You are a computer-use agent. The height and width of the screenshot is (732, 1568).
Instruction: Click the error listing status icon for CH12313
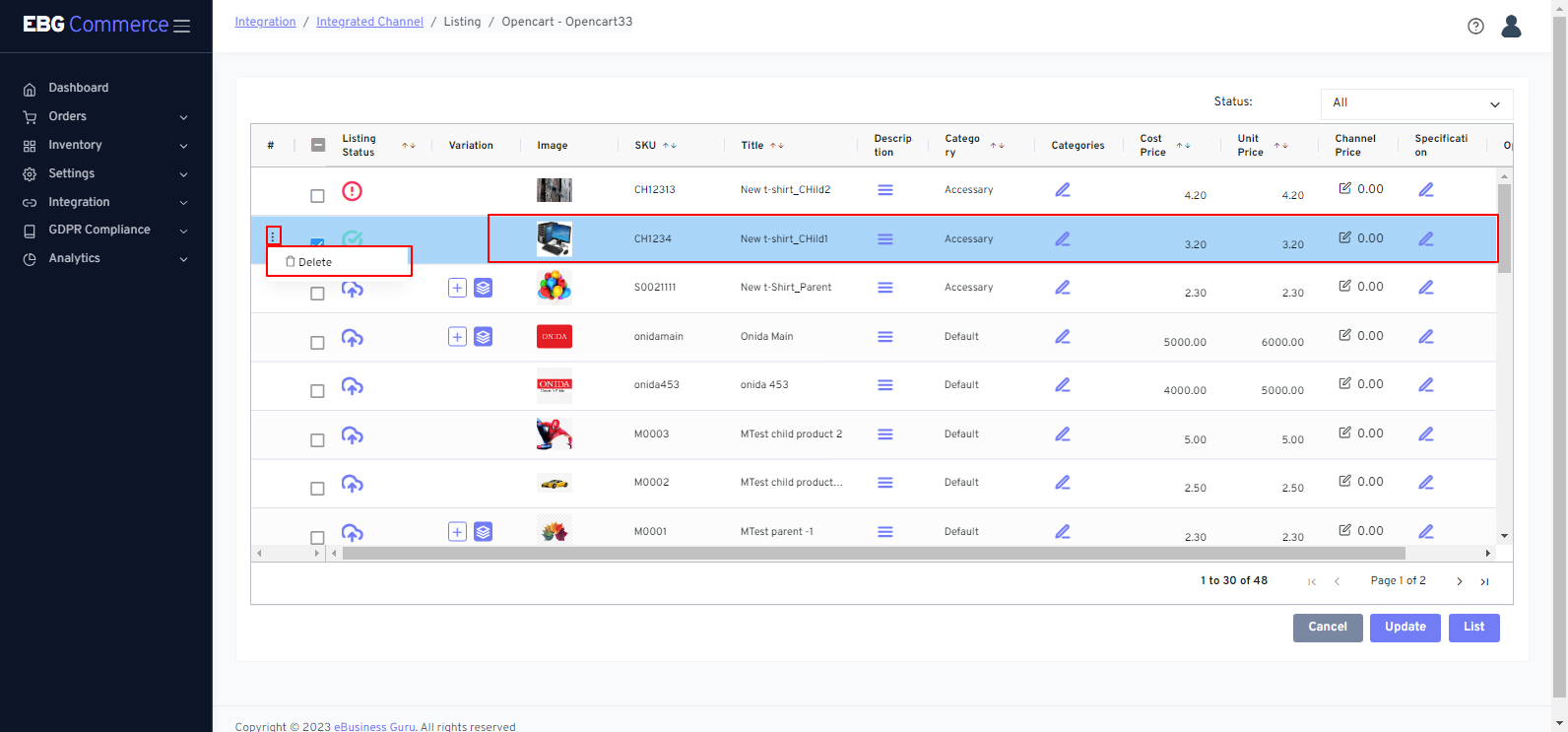[352, 191]
